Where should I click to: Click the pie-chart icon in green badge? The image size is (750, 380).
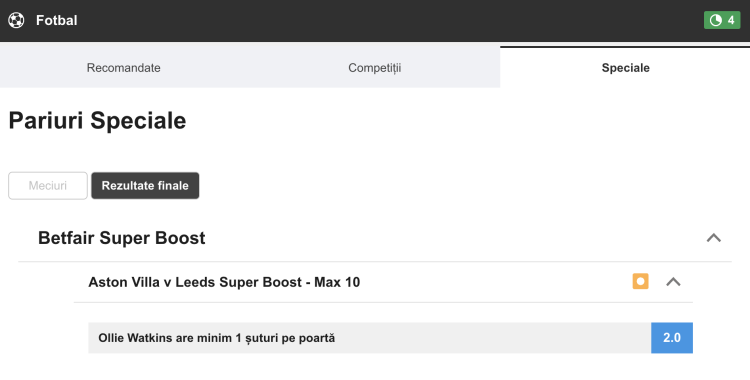coord(716,20)
